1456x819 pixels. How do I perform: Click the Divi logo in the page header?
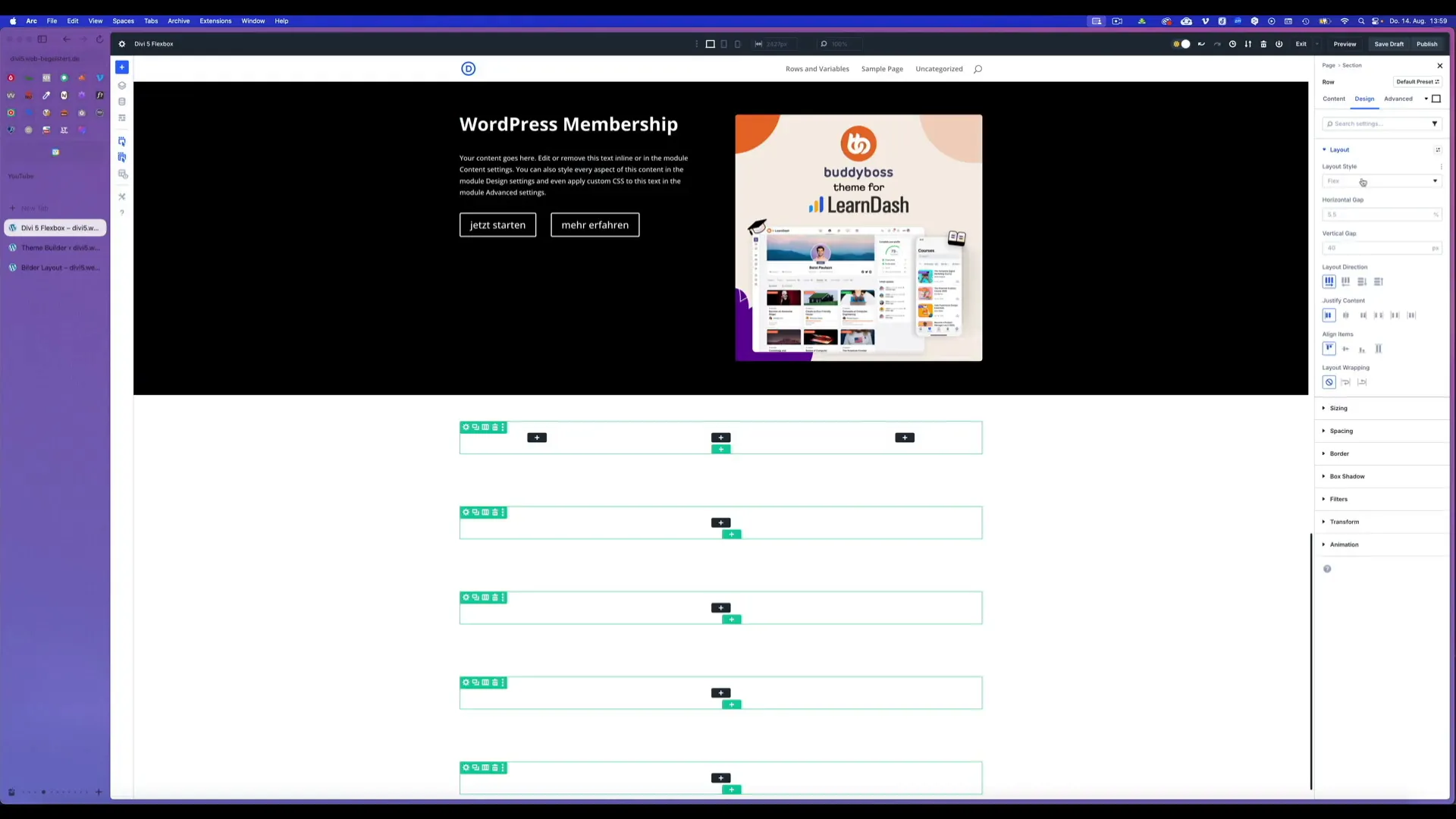(x=468, y=69)
